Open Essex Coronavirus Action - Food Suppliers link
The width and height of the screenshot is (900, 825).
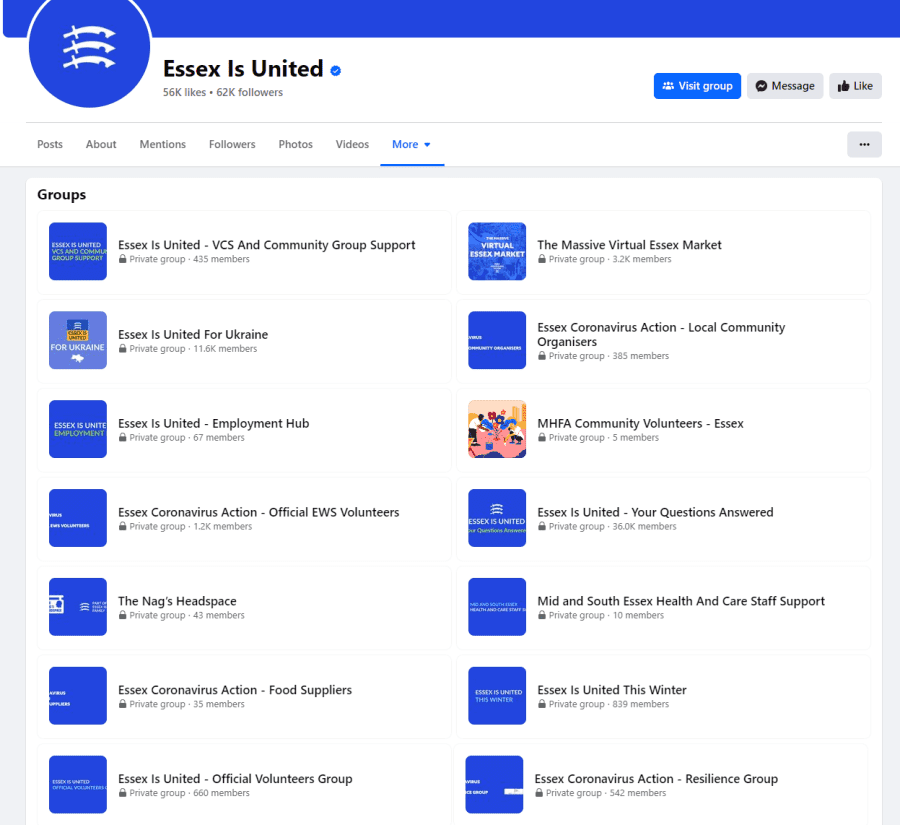[235, 690]
